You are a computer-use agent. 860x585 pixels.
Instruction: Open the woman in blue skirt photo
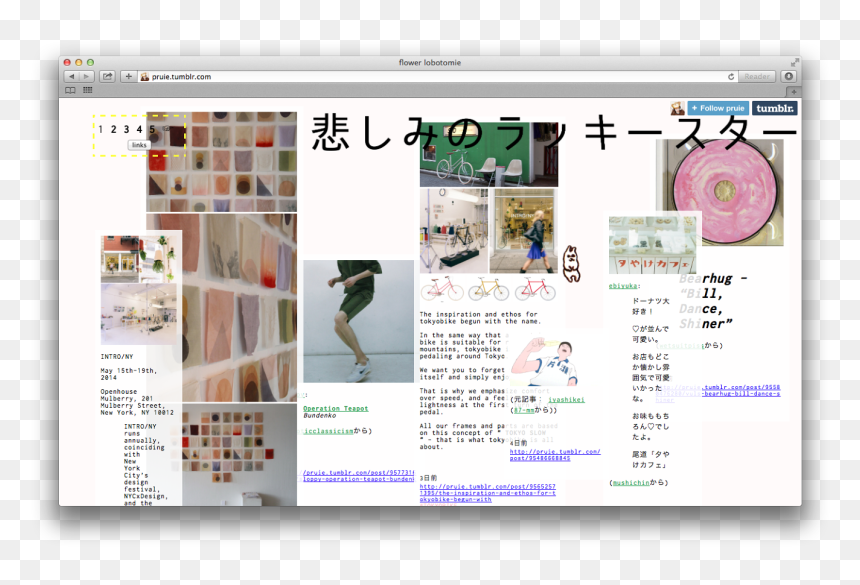click(523, 231)
